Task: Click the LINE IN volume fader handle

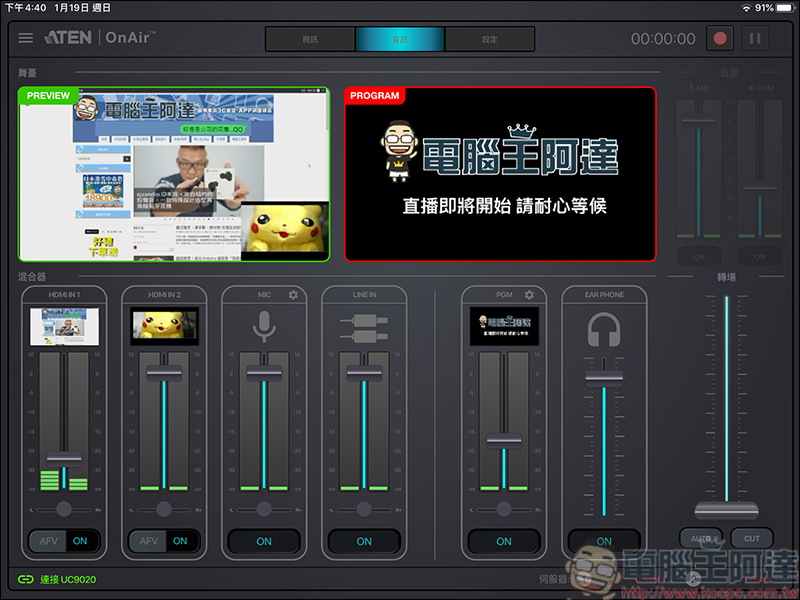Action: (x=364, y=372)
